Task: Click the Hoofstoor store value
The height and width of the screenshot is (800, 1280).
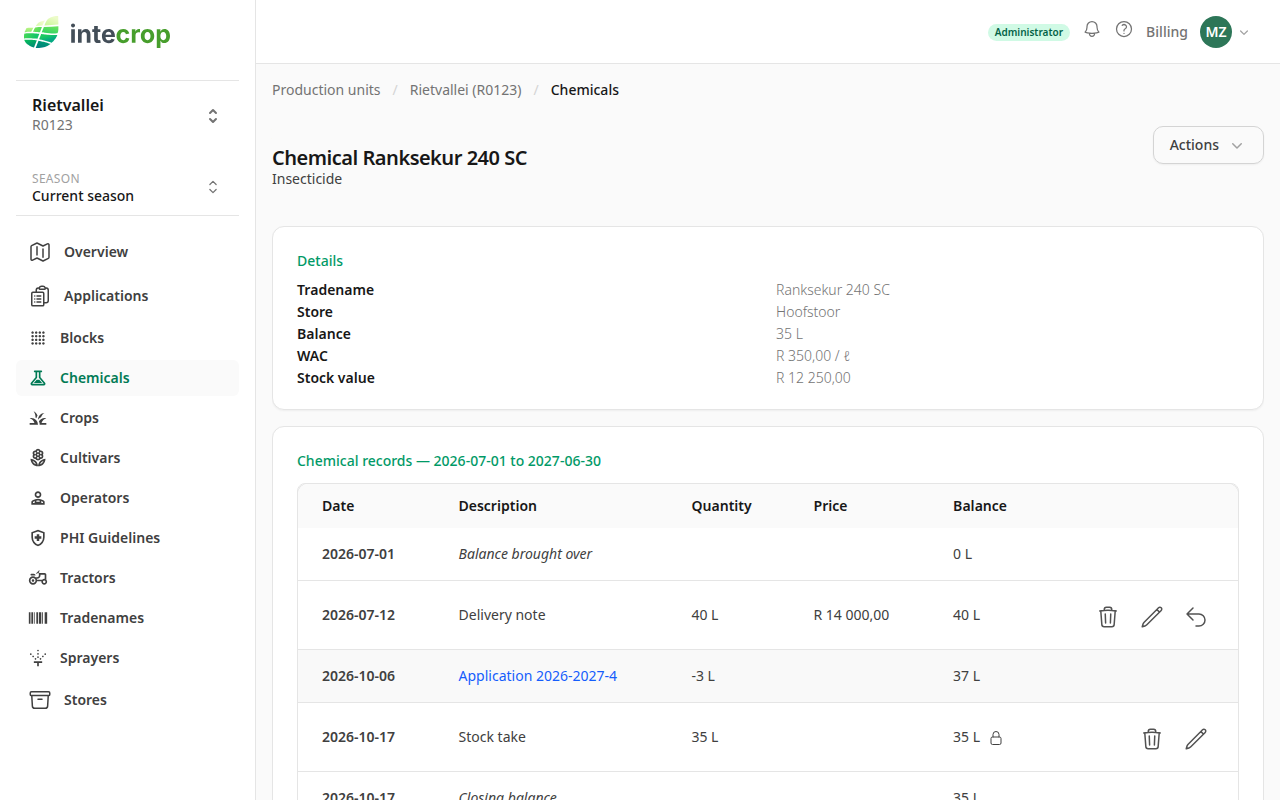Action: (808, 312)
